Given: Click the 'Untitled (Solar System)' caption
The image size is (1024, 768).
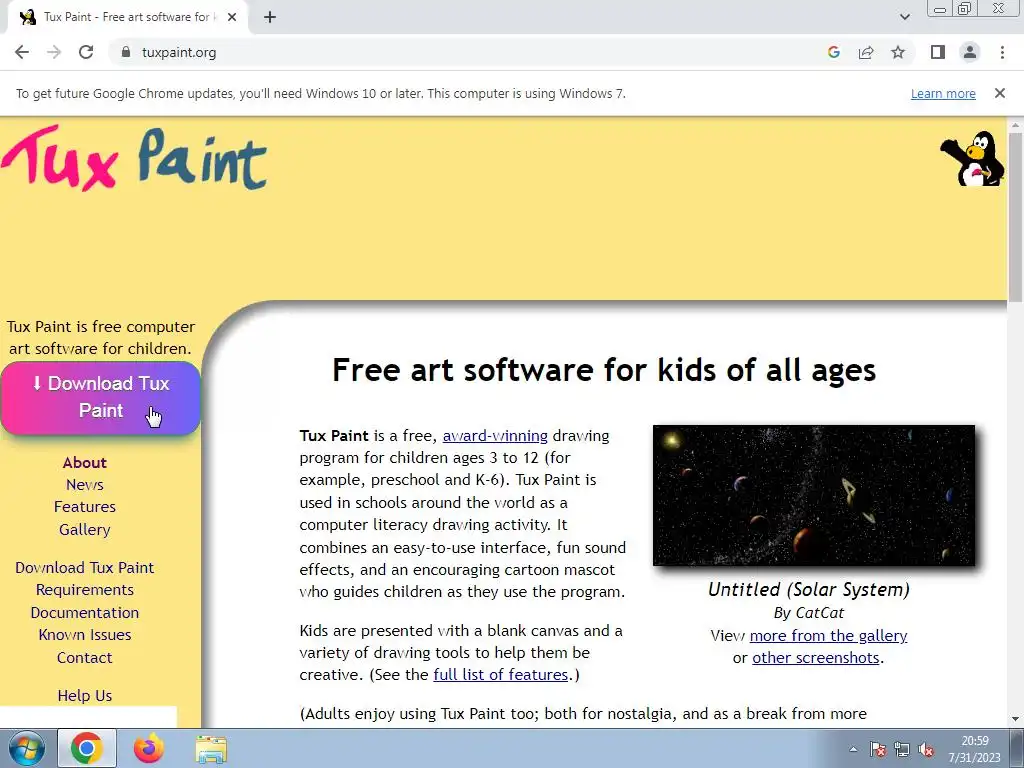Looking at the screenshot, I should (808, 590).
